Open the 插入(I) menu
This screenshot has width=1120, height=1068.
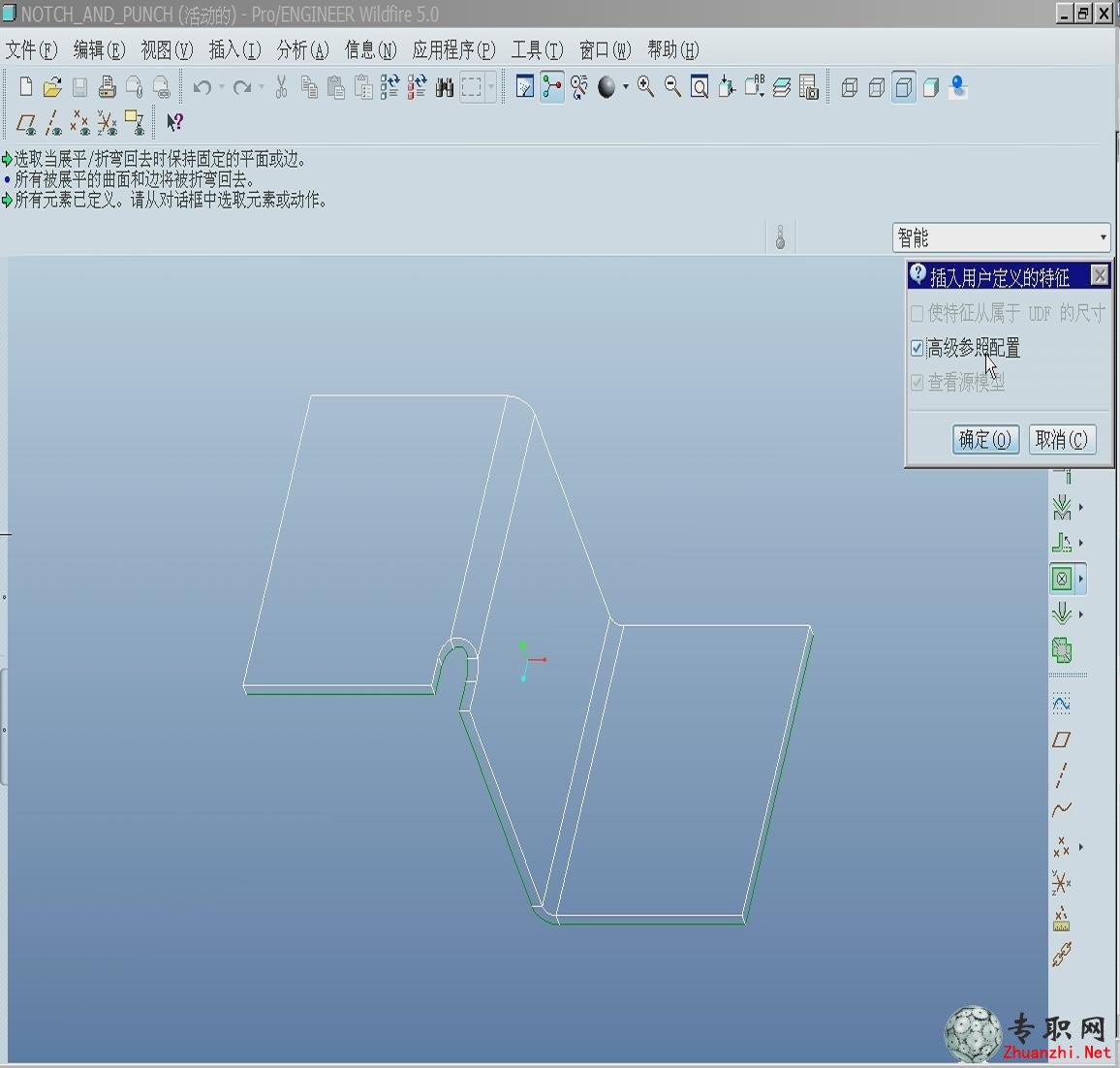coord(235,50)
